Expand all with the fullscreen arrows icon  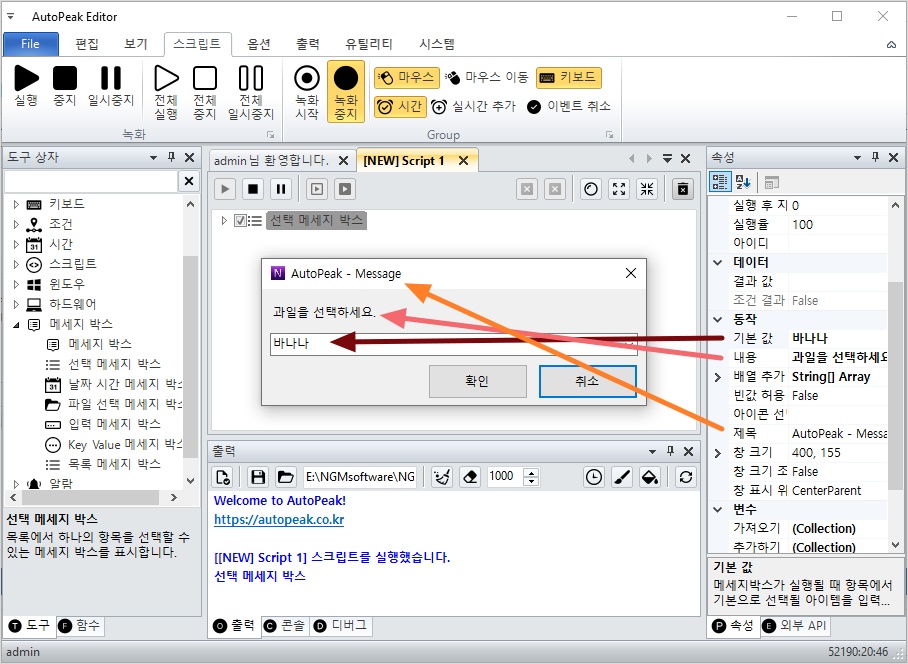click(619, 189)
